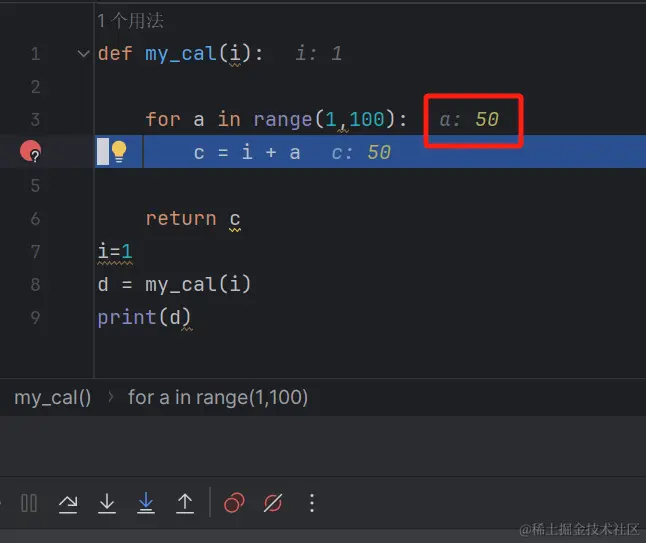Click the '1 个用法' usages hint
The height and width of the screenshot is (543, 646).
[131, 21]
